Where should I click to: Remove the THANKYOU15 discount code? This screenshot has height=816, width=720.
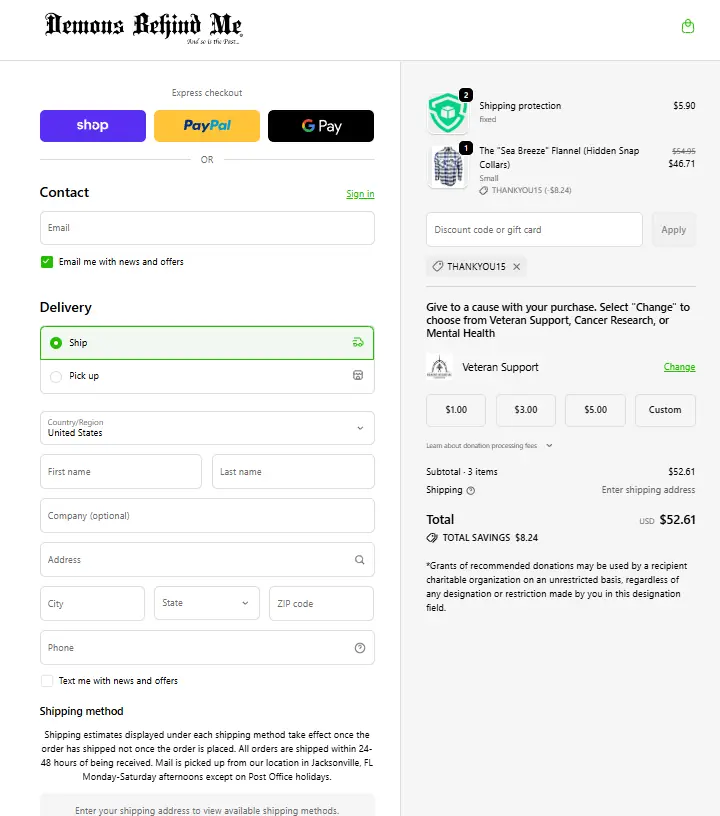pyautogui.click(x=516, y=267)
